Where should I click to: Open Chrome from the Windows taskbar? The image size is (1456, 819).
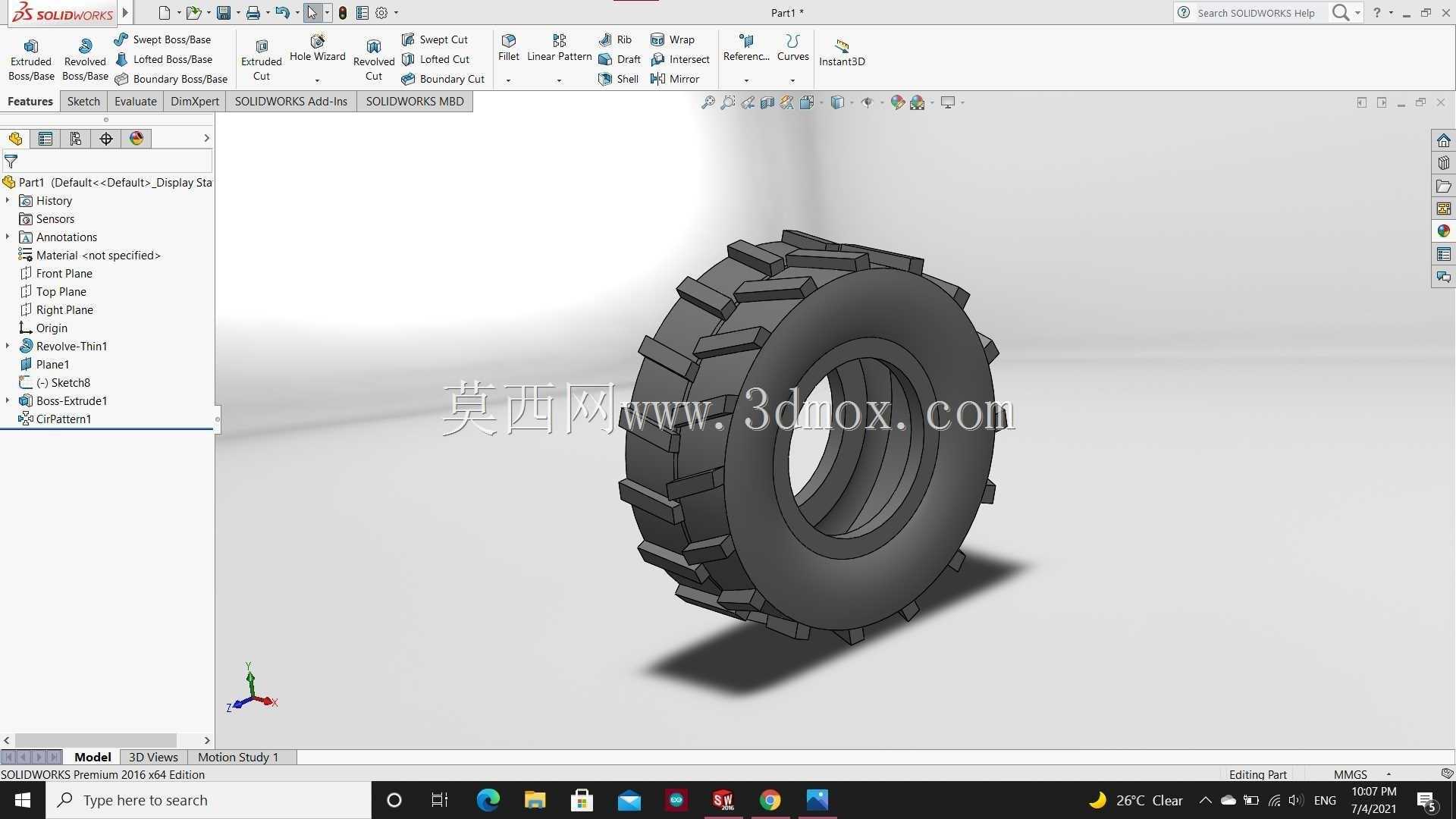click(770, 800)
